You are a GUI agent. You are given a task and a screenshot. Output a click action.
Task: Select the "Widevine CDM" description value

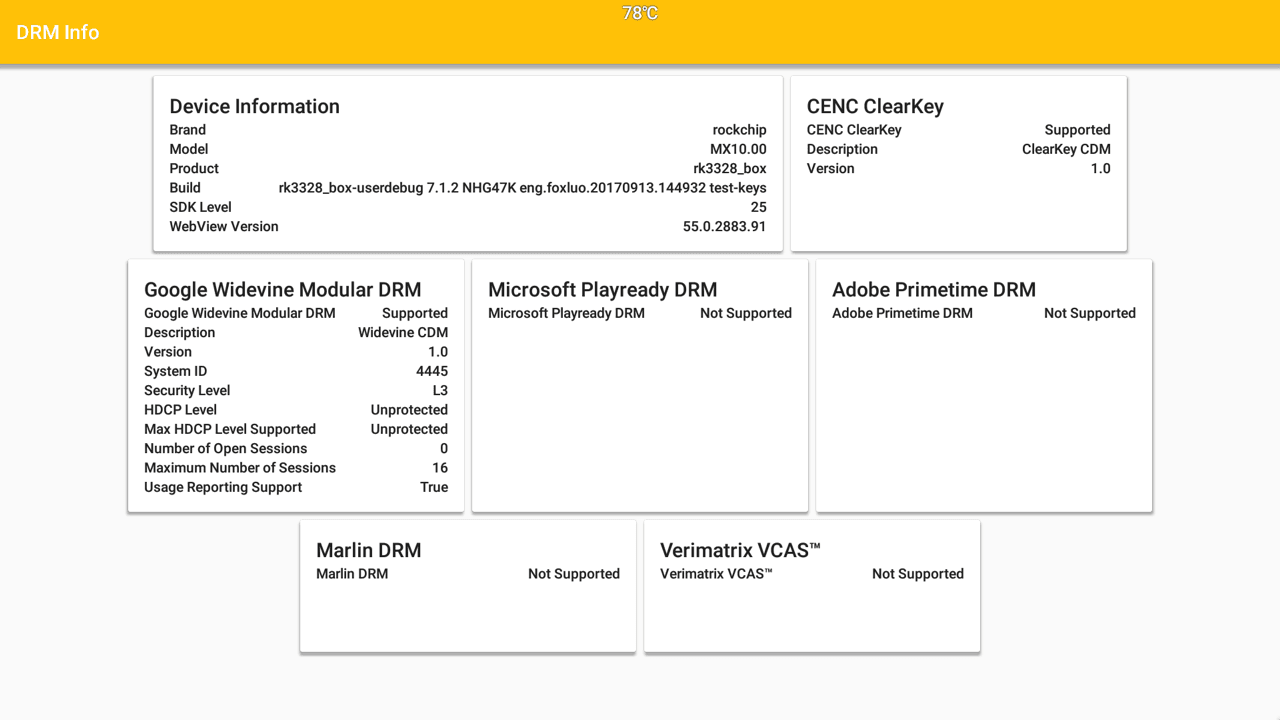(403, 332)
